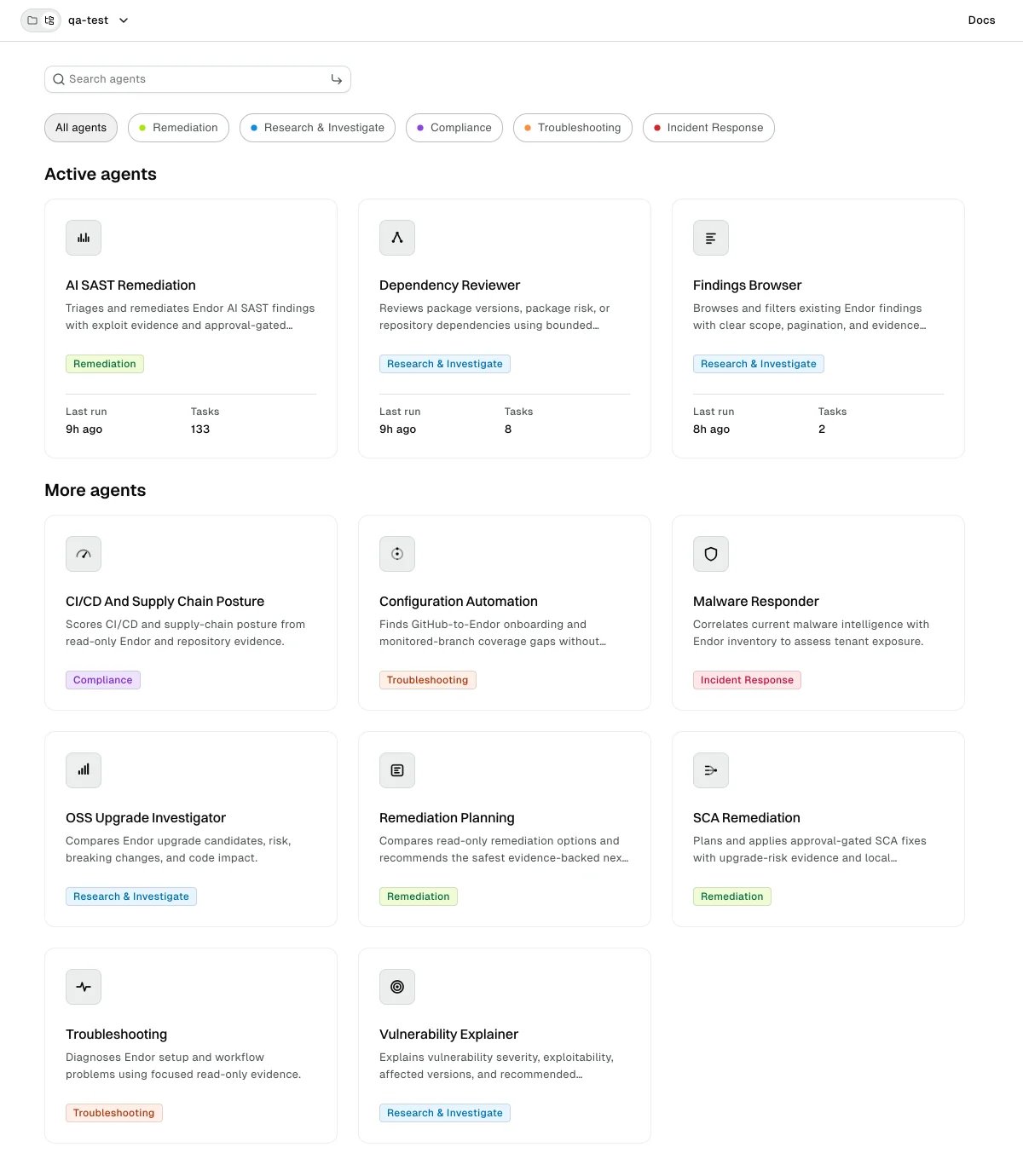
Task: Open the Malware Responder agent title
Action: coord(755,602)
